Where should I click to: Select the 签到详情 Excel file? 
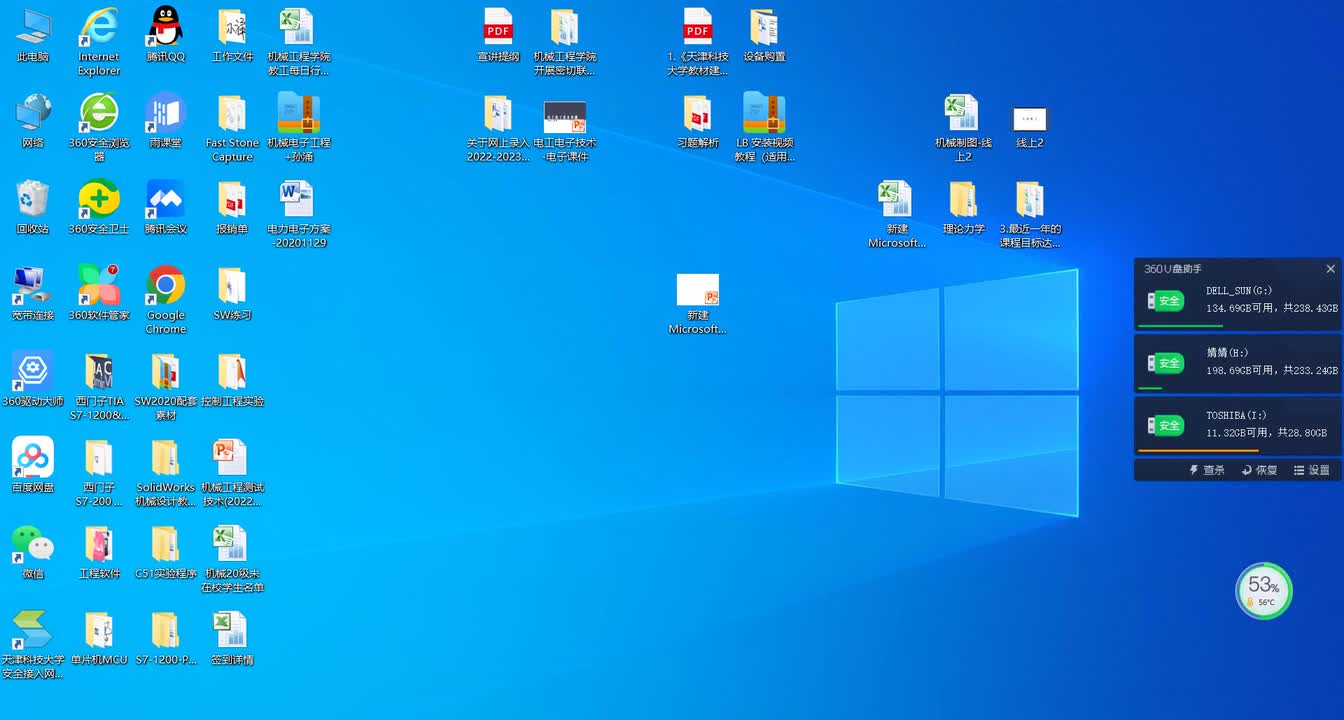pyautogui.click(x=232, y=638)
